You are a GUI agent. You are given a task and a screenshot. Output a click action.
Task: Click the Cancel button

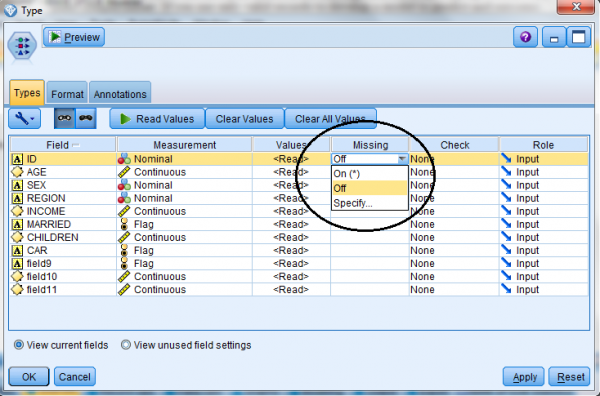point(75,377)
